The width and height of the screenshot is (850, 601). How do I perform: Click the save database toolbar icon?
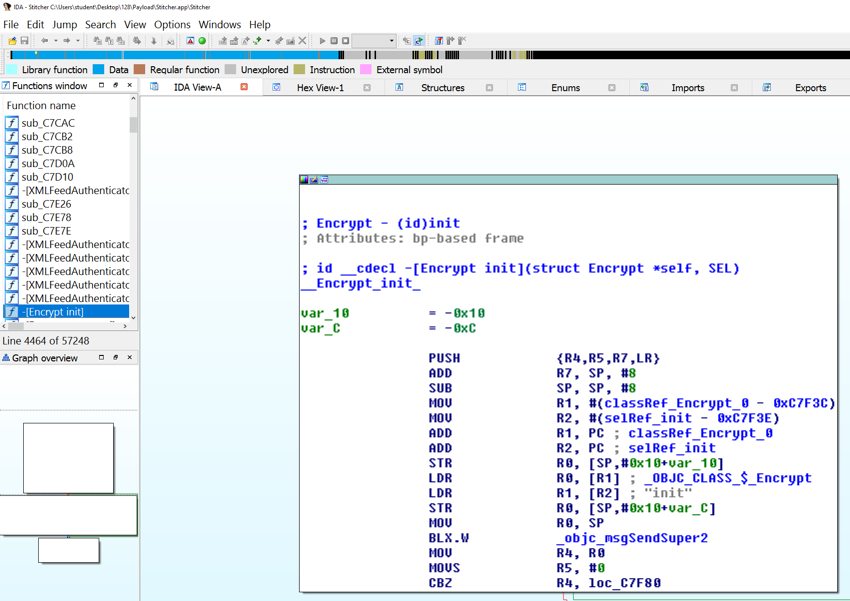click(24, 41)
